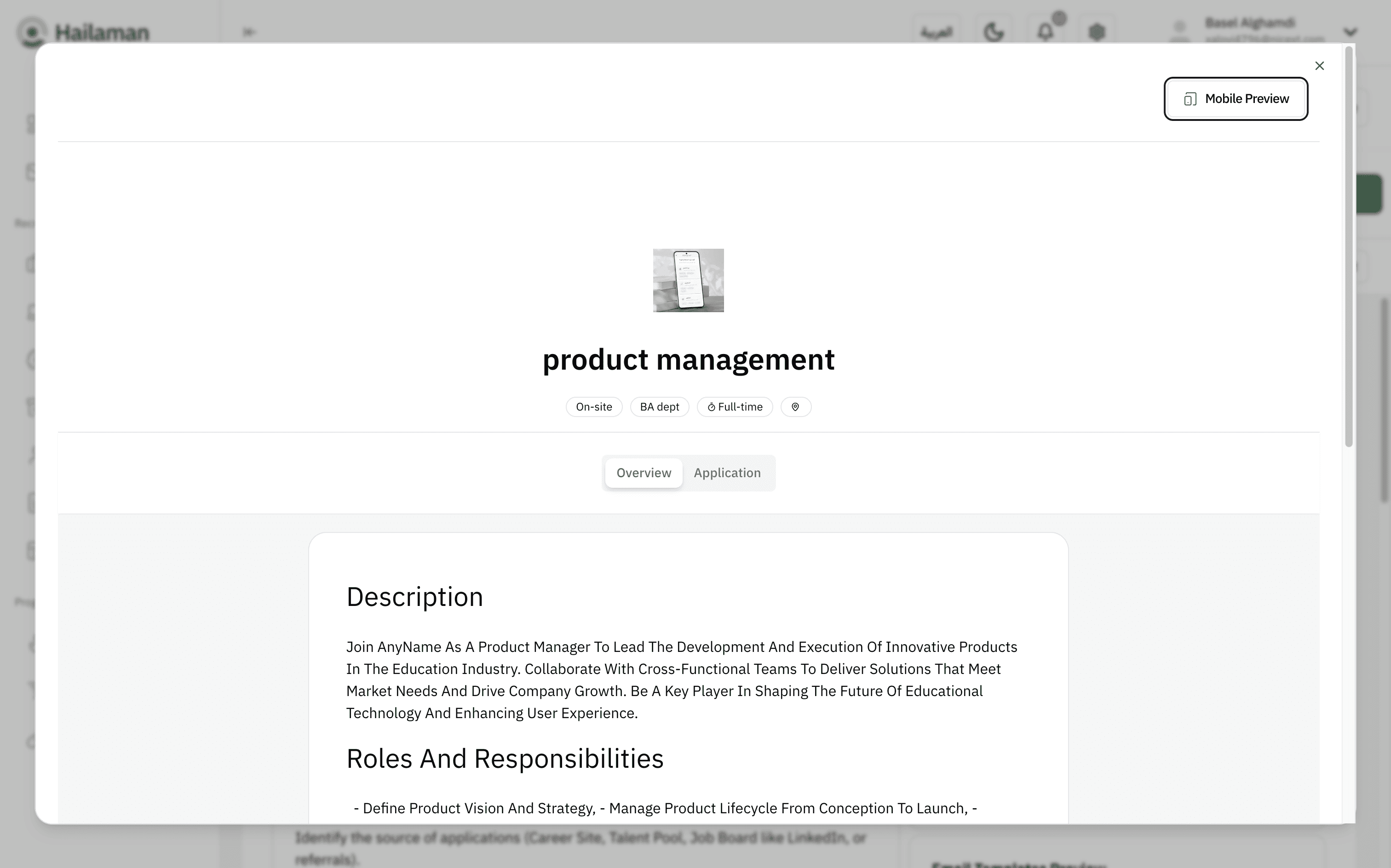The height and width of the screenshot is (868, 1391).
Task: Toggle dark mode with the moon icon
Action: (x=994, y=32)
